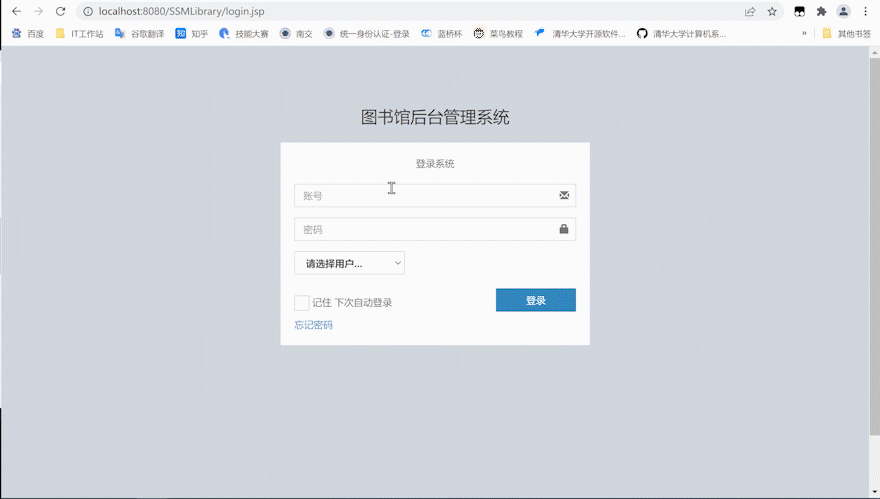Check the 记住 下次自动登录 checkbox

[301, 303]
